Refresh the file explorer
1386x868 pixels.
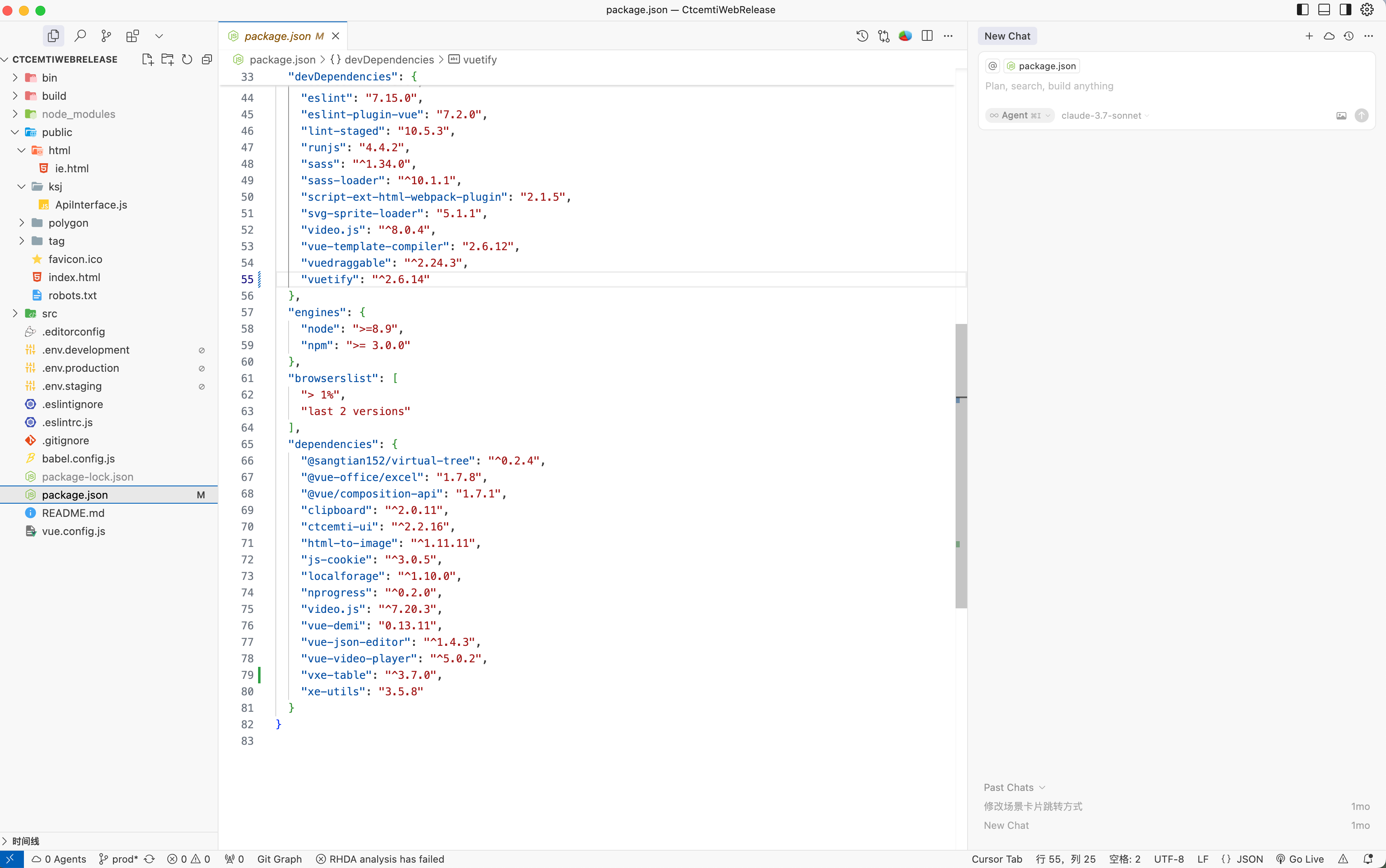[x=187, y=59]
